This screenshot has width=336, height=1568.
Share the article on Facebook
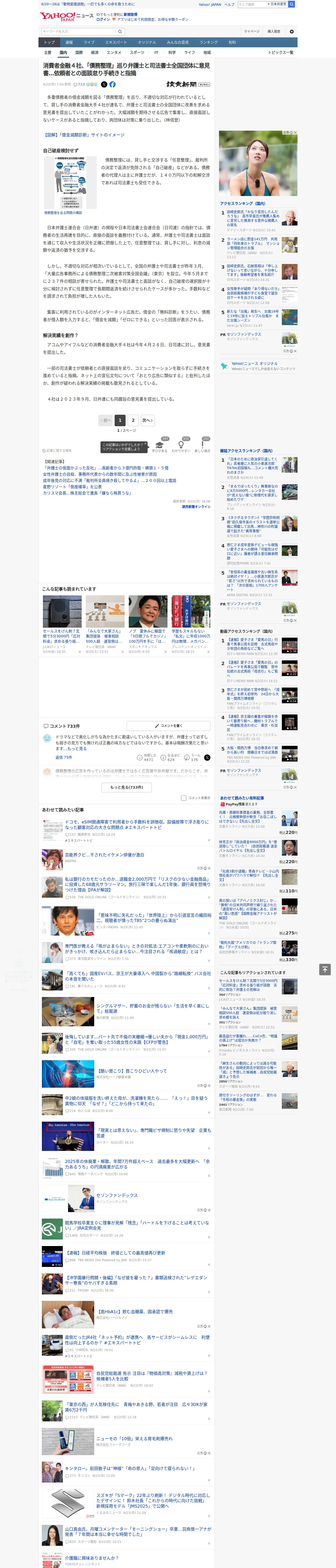click(x=112, y=85)
